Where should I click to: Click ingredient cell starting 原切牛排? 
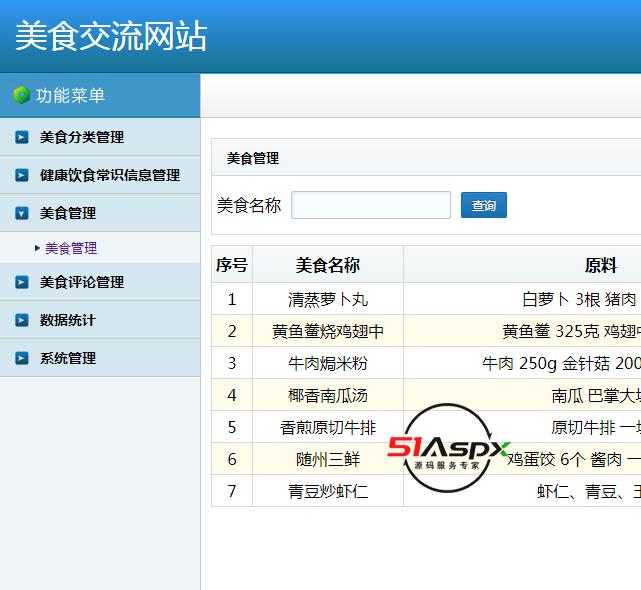522,427
